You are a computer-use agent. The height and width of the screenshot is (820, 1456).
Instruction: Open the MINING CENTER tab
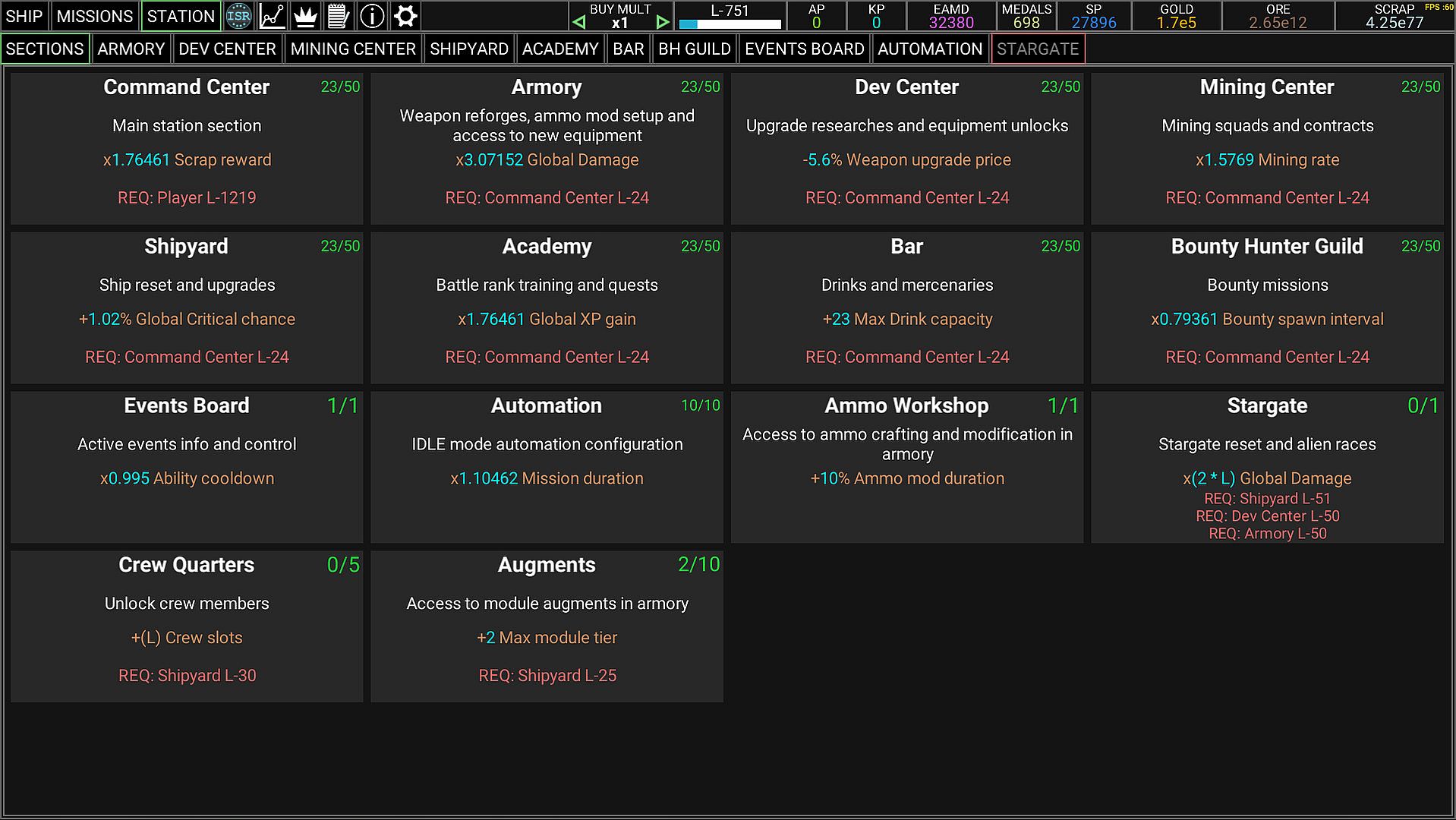353,49
